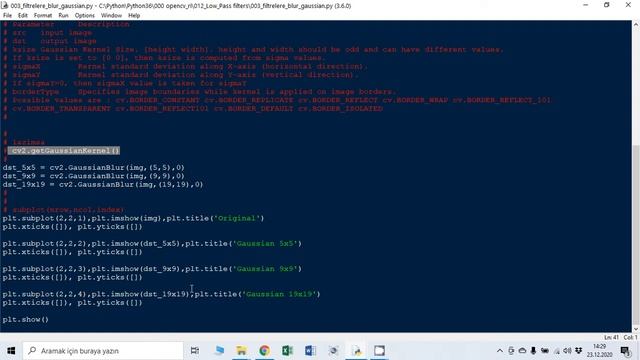Show hidden system tray icons chevron
This screenshot has height=360, width=640.
[500, 351]
